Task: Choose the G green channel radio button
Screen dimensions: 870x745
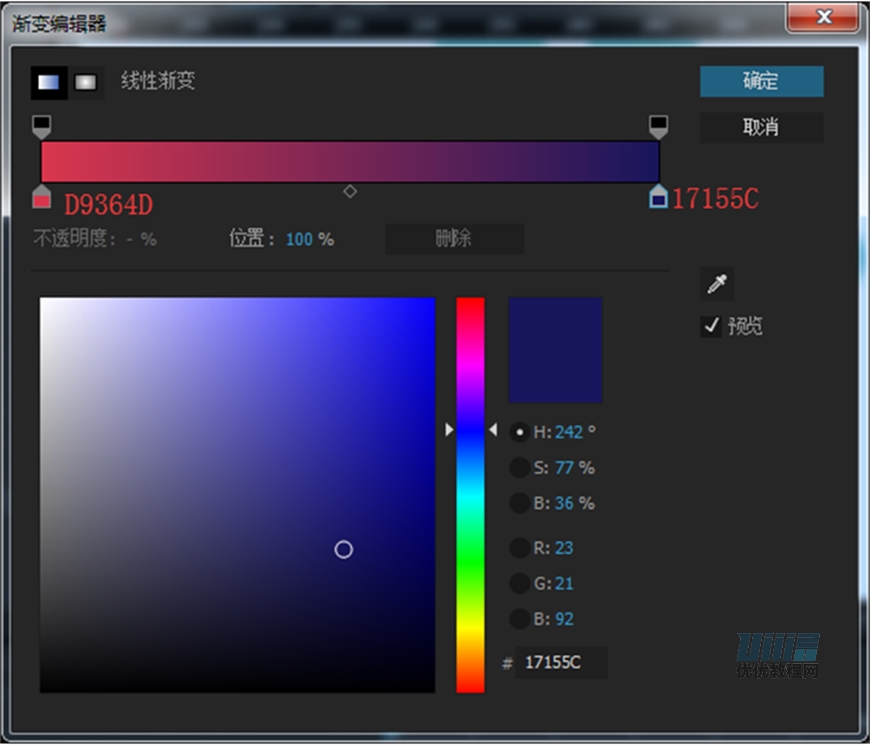Action: point(519,583)
